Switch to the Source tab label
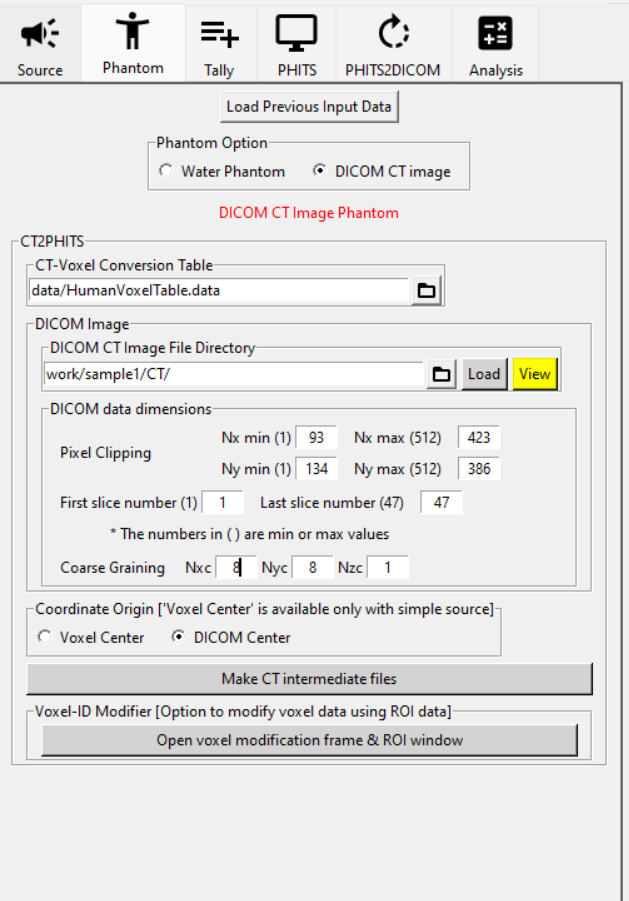Image resolution: width=629 pixels, height=901 pixels. tap(40, 70)
